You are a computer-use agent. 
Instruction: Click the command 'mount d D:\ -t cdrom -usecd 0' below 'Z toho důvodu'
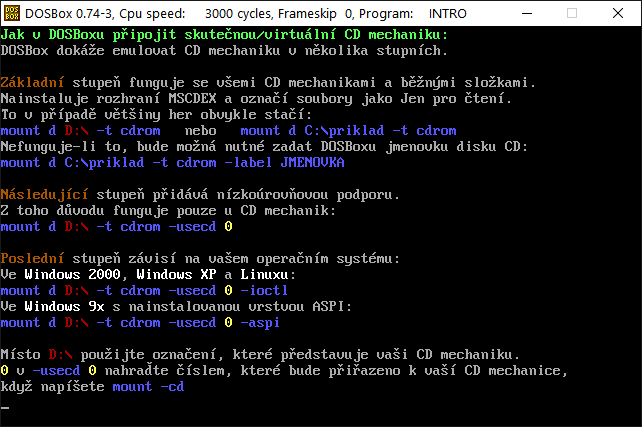pos(117,226)
